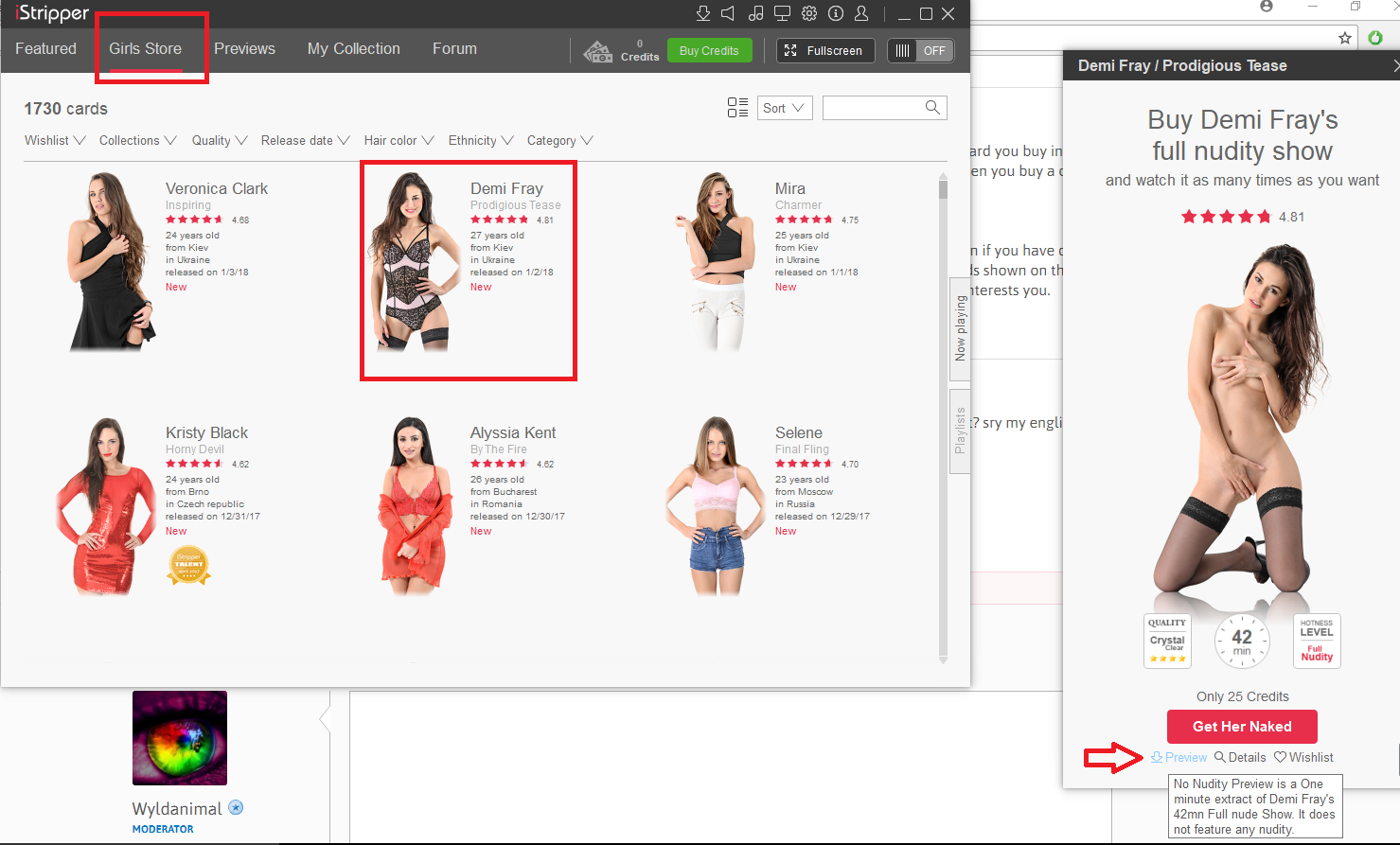Open the music notes icon
Screen dimensions: 1400x845
click(755, 13)
